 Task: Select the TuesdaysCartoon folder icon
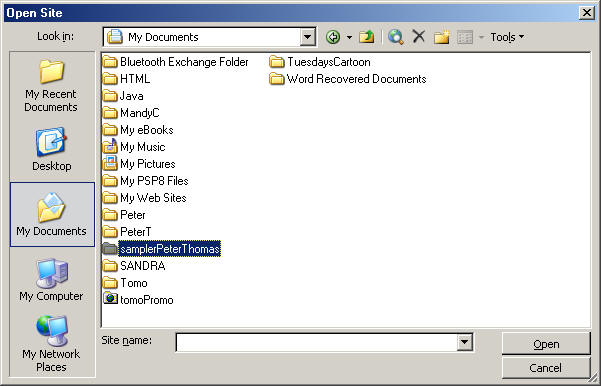click(x=276, y=62)
